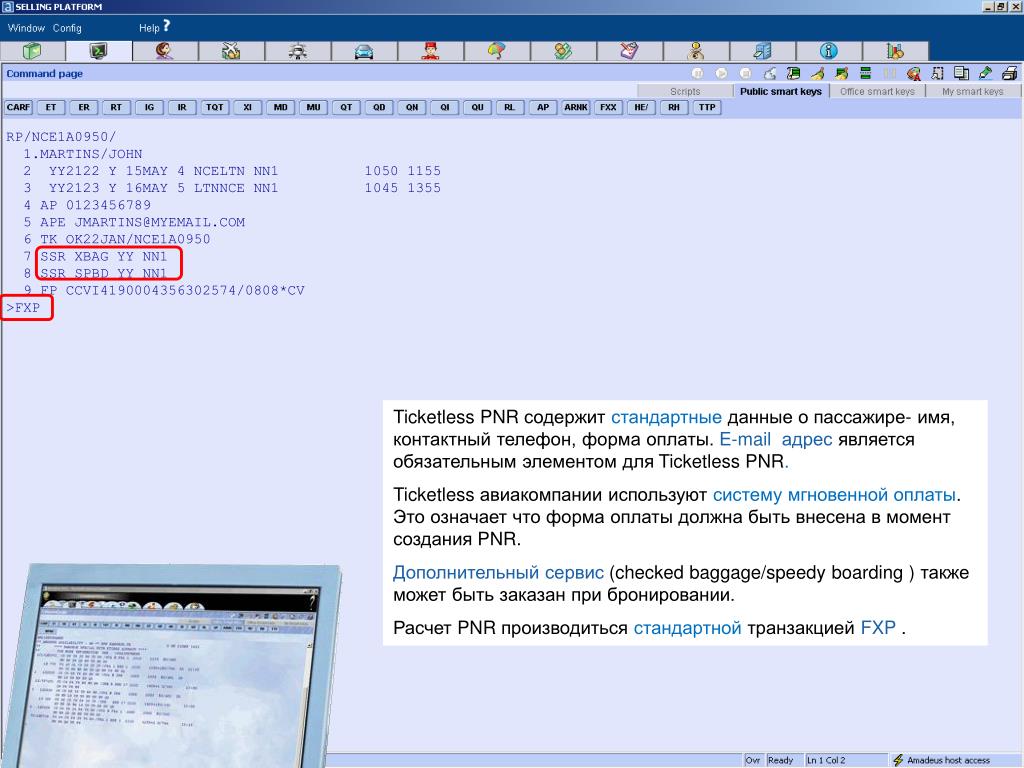Open the Window menu
Viewport: 1024px width, 768px height.
[x=26, y=28]
